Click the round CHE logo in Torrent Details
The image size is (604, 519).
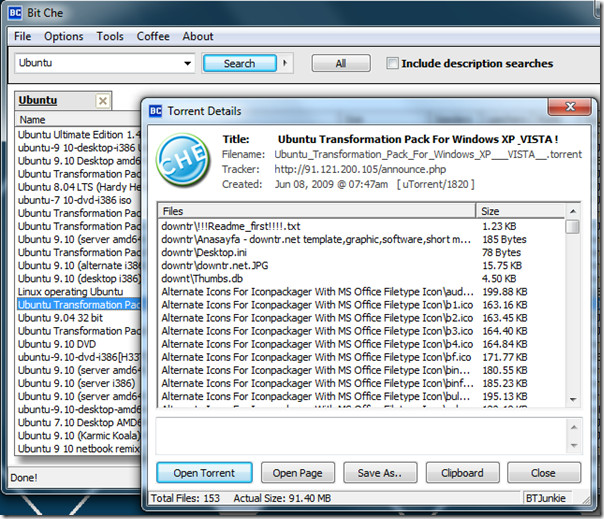pyautogui.click(x=183, y=160)
